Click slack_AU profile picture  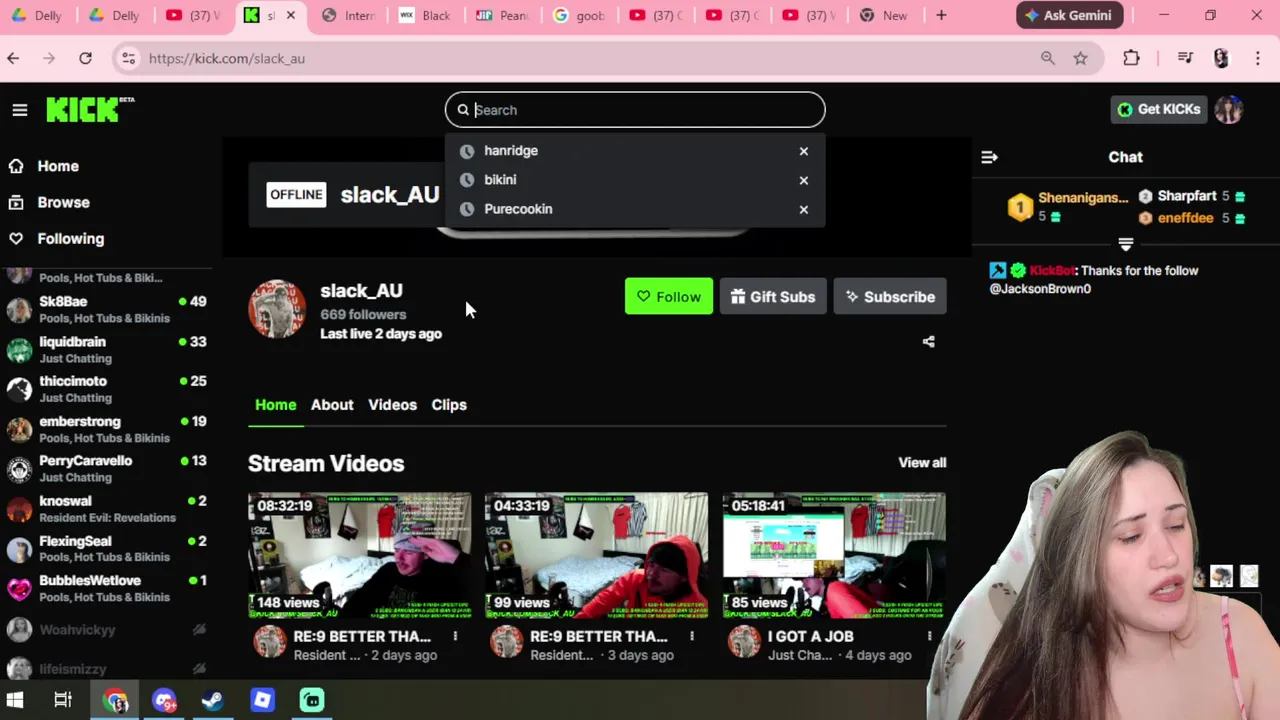277,309
